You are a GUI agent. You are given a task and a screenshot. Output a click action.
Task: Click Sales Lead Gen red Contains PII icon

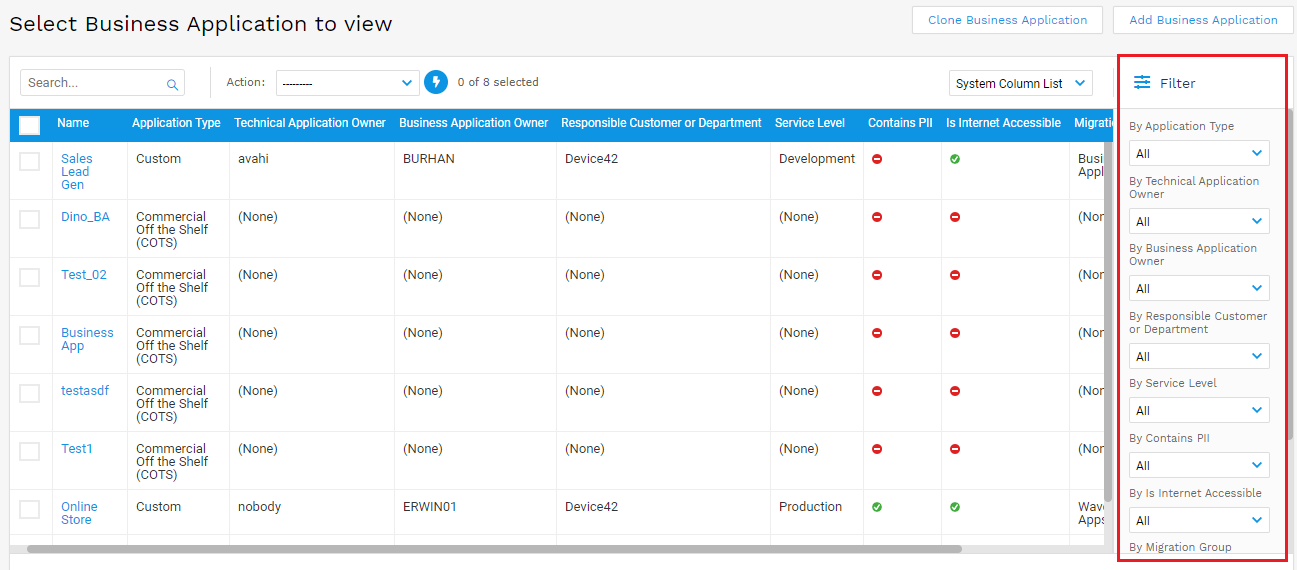pyautogui.click(x=877, y=159)
